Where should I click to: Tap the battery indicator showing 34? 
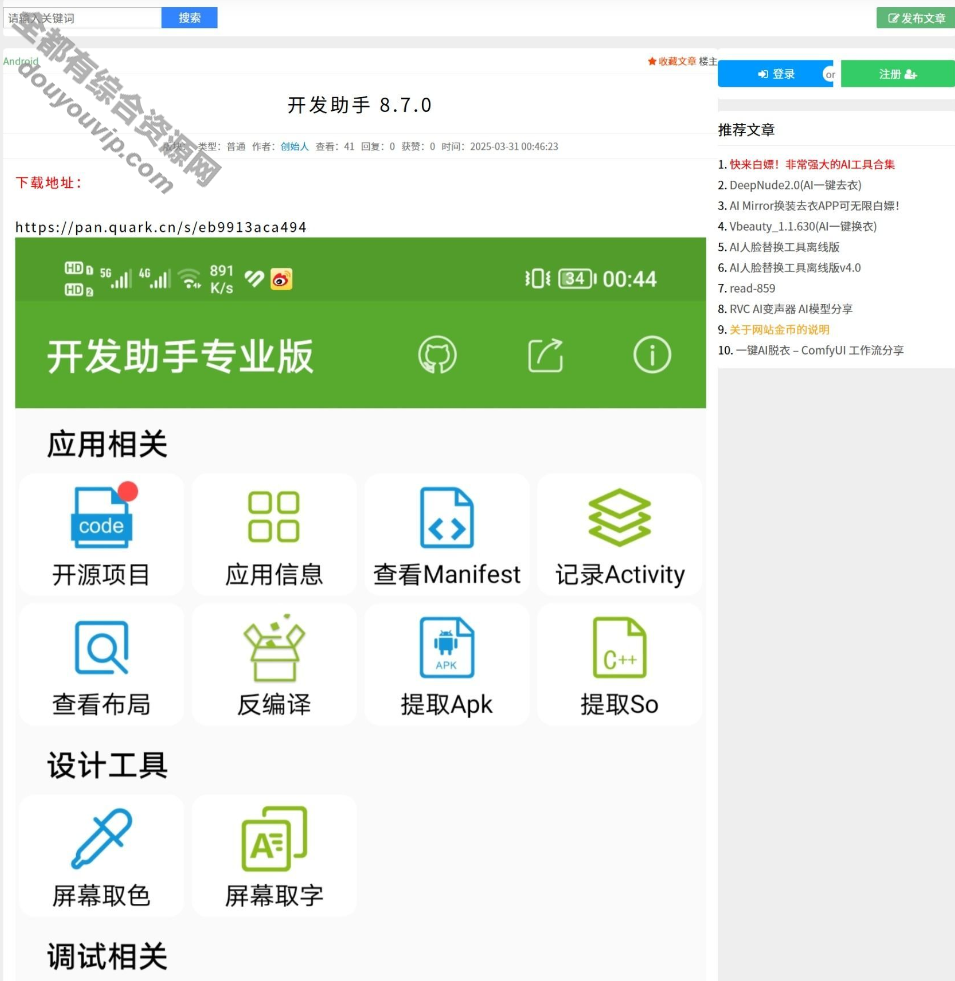click(x=577, y=278)
